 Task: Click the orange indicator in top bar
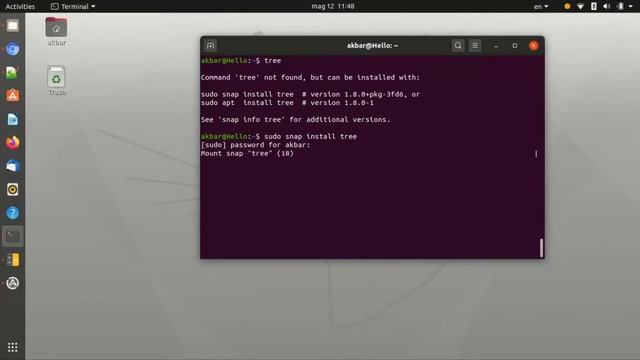pyautogui.click(x=567, y=6)
